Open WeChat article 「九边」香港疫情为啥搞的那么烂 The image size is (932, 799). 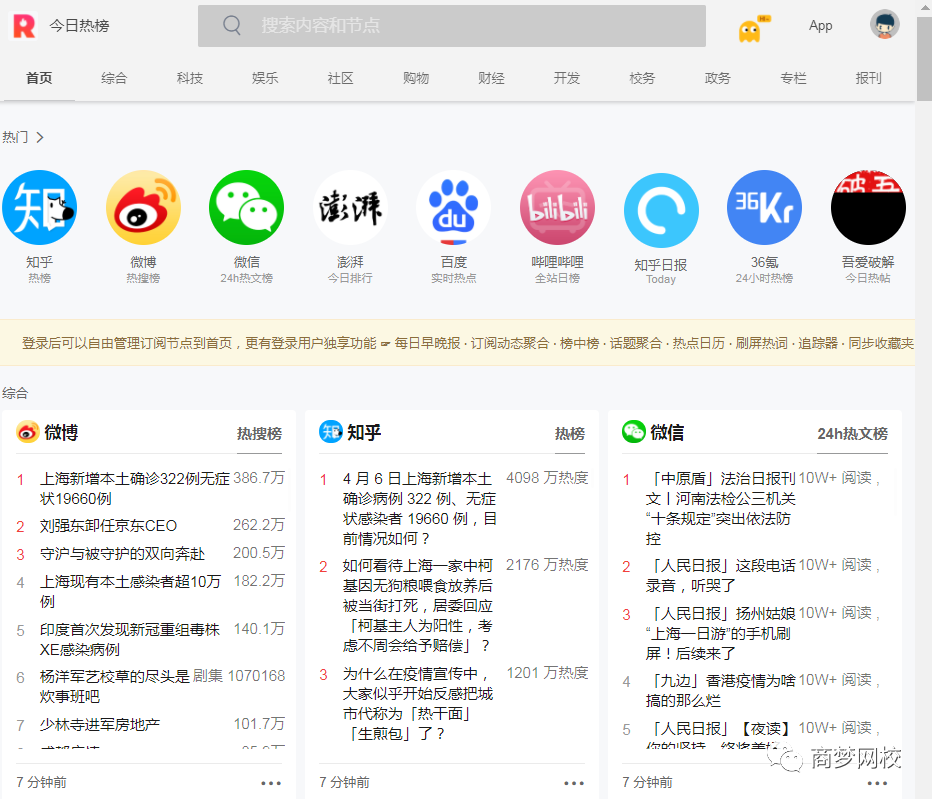click(721, 690)
